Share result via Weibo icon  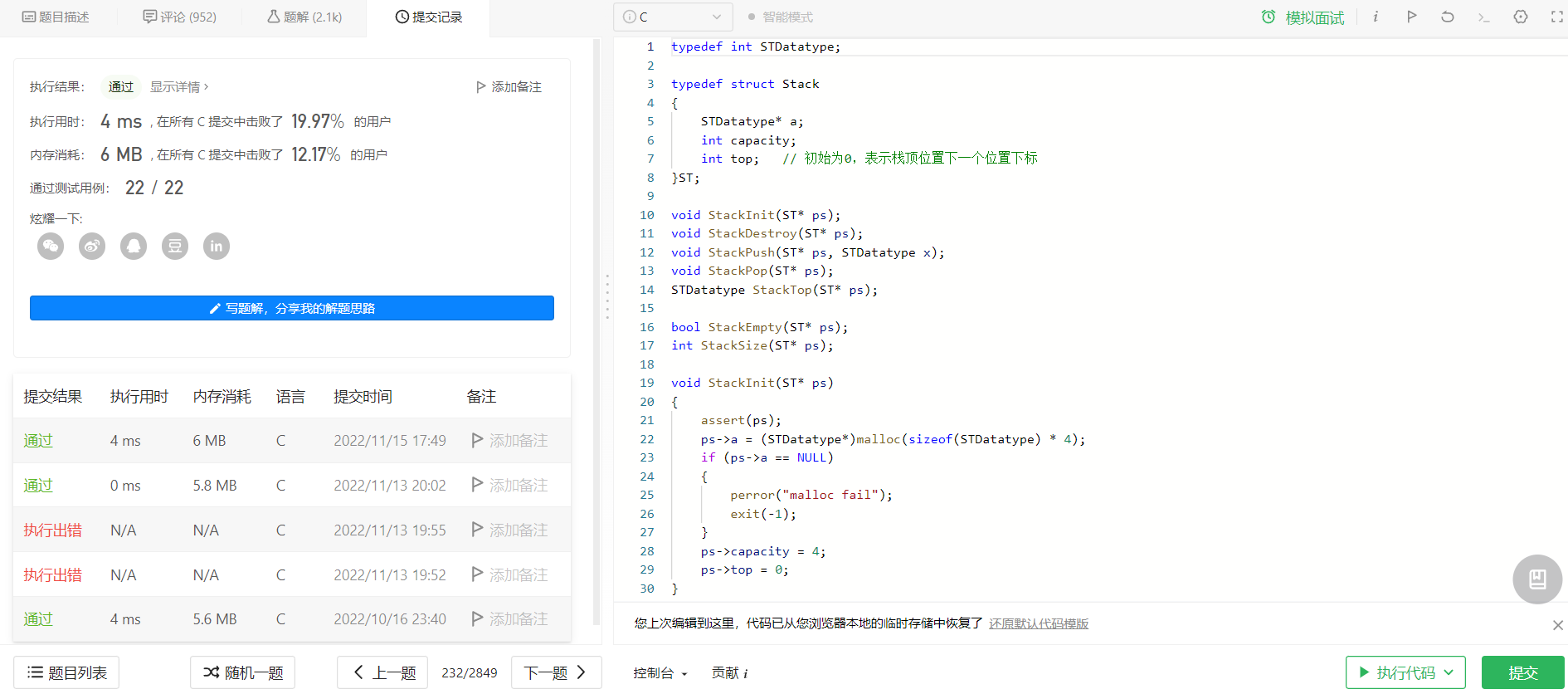92,246
